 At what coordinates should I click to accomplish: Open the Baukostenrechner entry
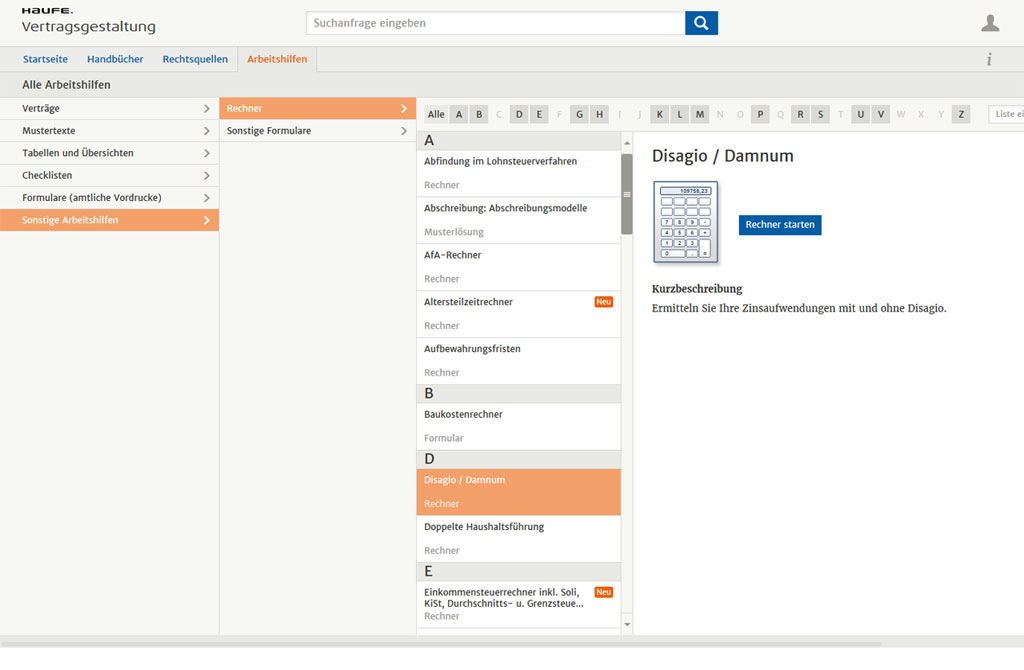[x=519, y=426]
